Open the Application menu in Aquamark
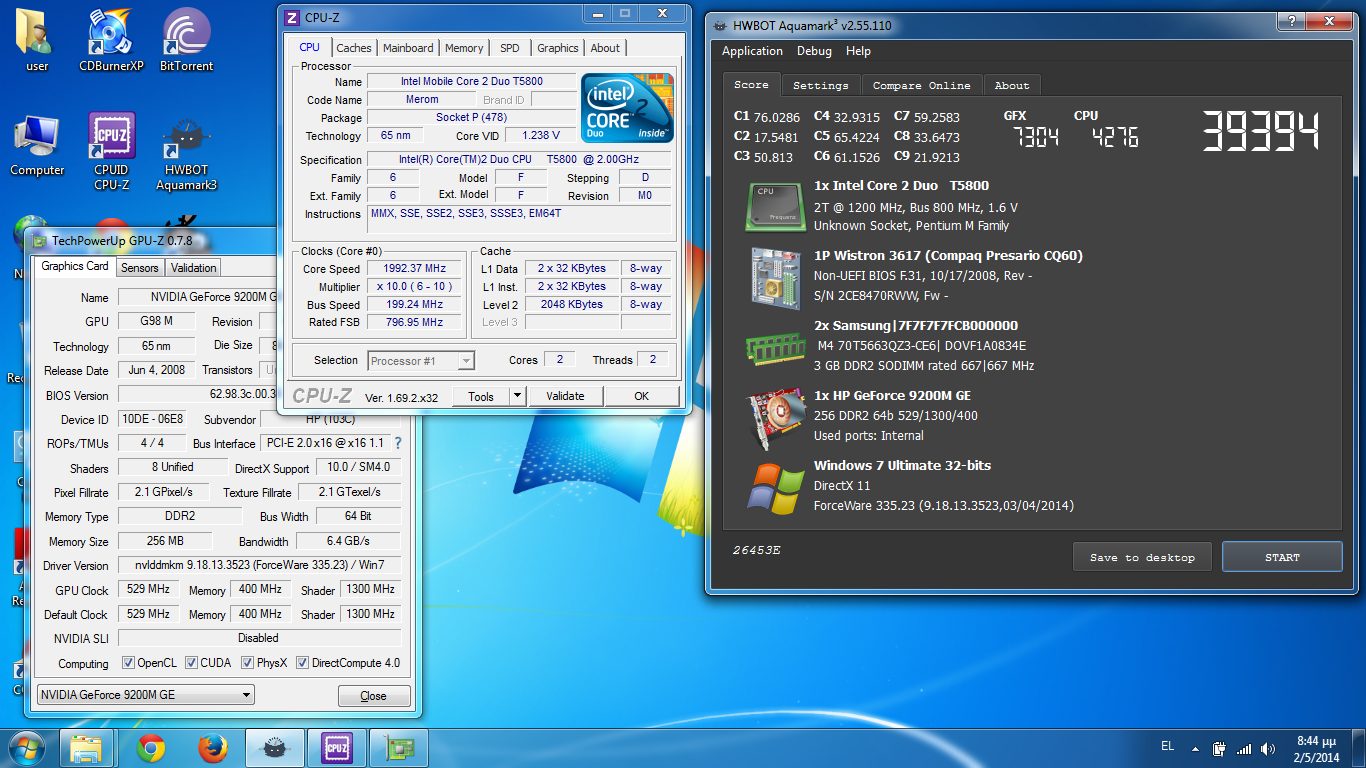The height and width of the screenshot is (768, 1366). coord(752,51)
